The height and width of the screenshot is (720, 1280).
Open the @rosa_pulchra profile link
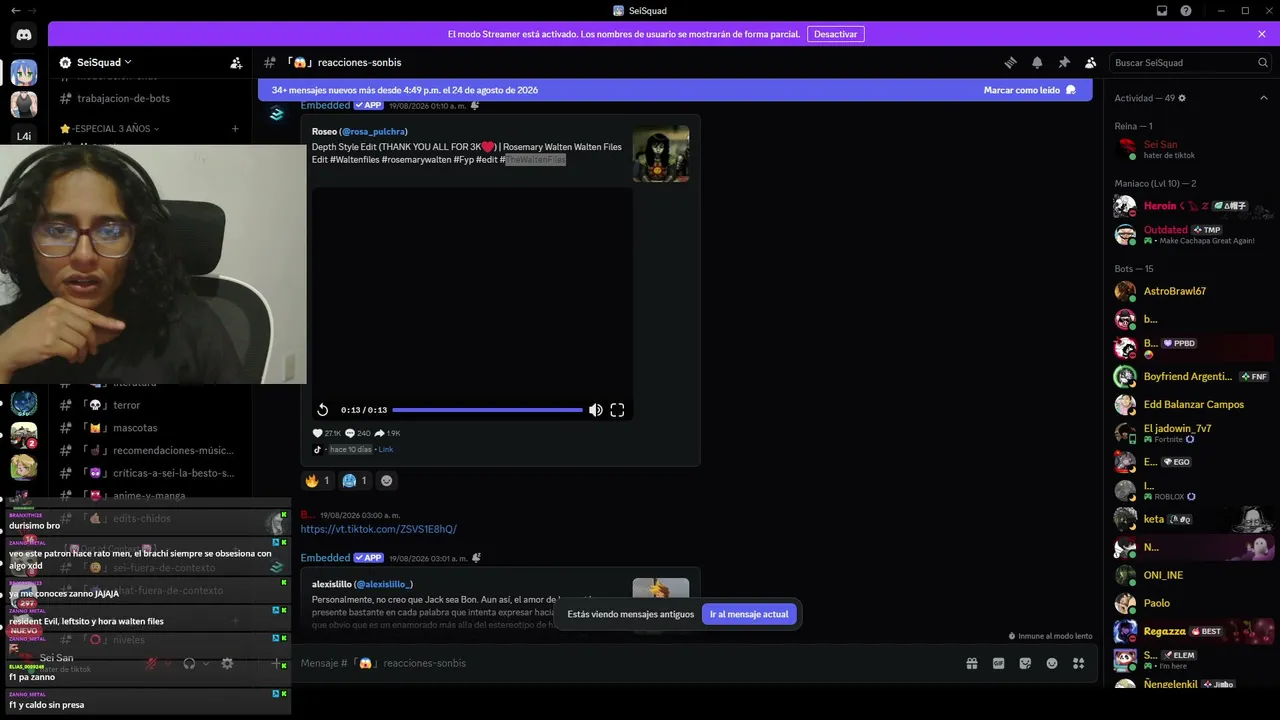[x=374, y=131]
